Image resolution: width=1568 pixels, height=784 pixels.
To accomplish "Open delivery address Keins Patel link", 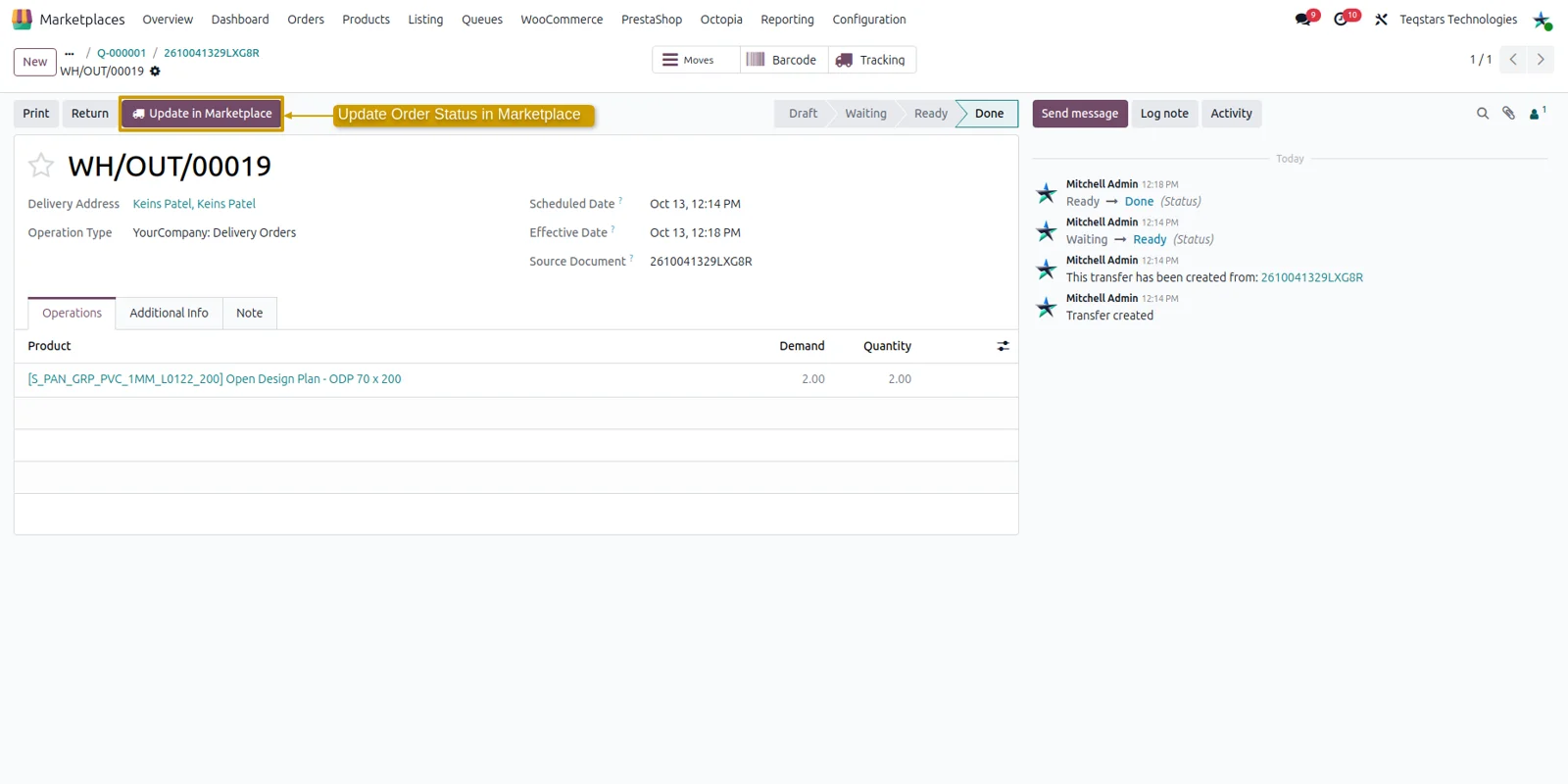I will point(194,204).
